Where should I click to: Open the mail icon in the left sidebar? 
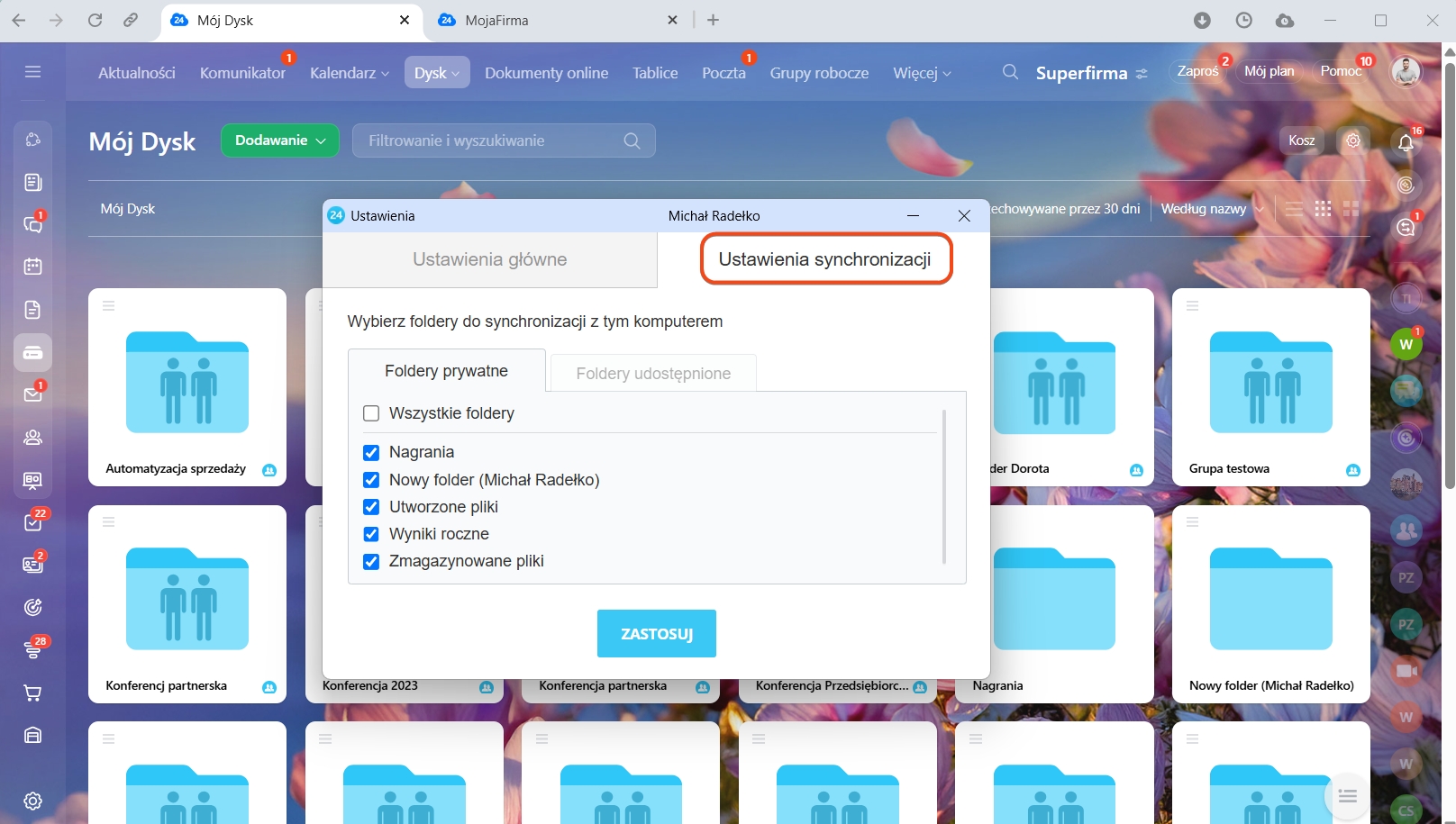33,394
